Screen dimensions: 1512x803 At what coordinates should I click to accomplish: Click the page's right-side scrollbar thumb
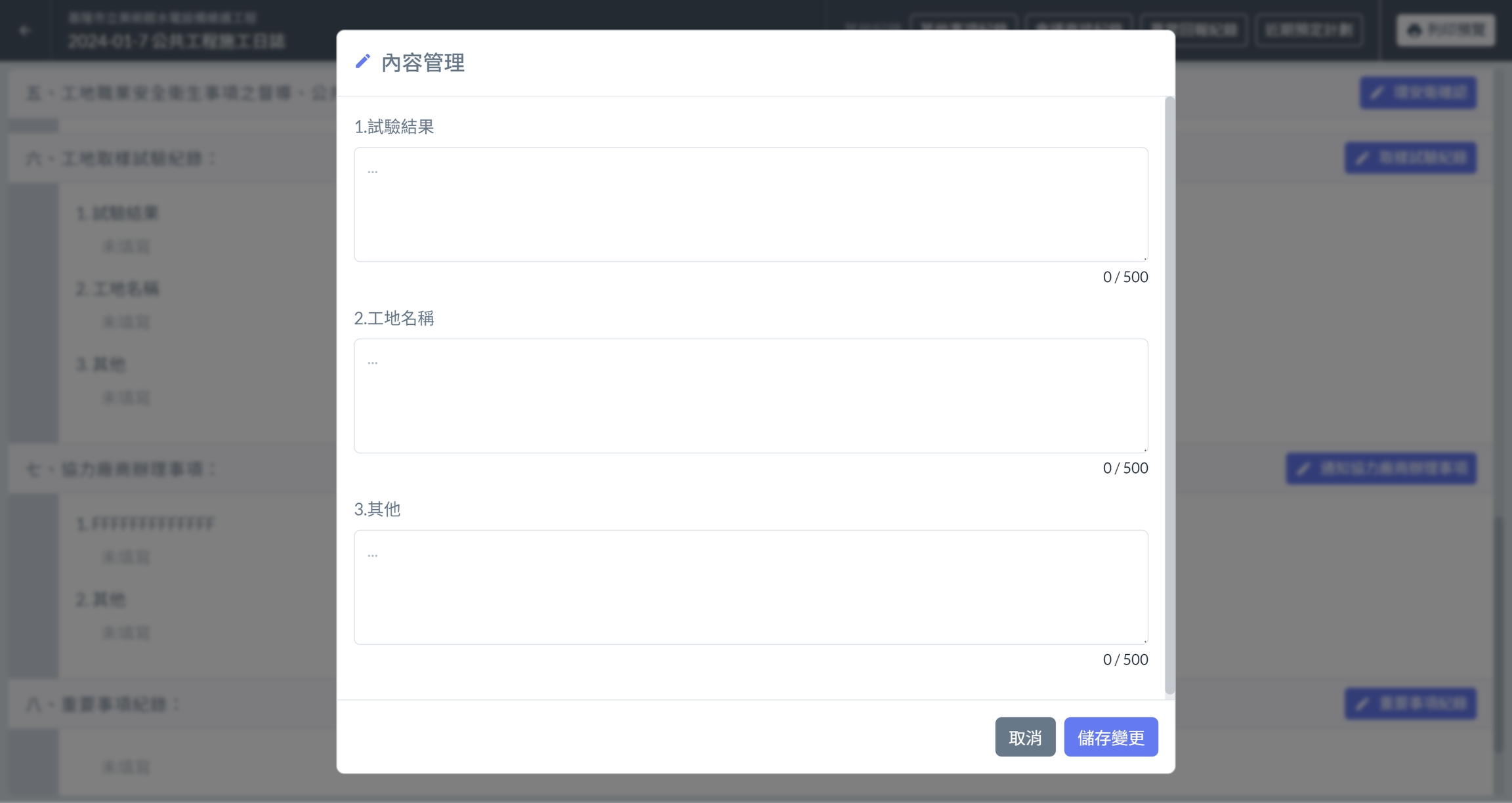(x=1498, y=633)
